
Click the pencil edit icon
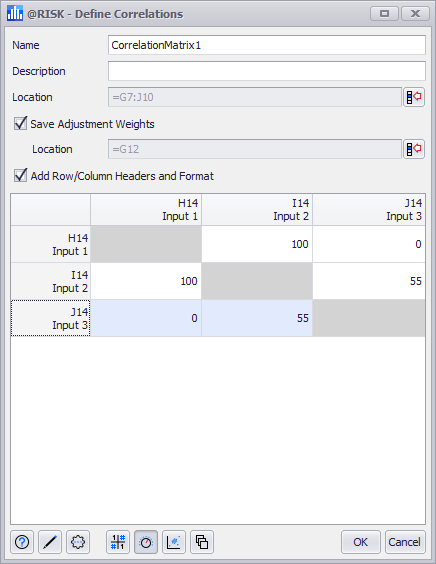[50, 542]
